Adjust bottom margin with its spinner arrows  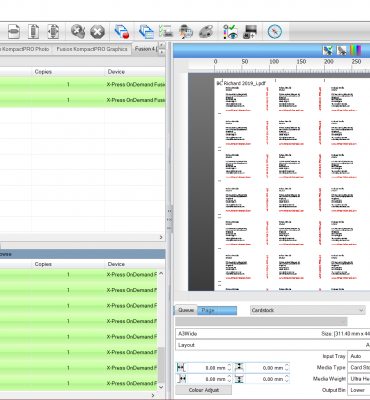pos(287,379)
